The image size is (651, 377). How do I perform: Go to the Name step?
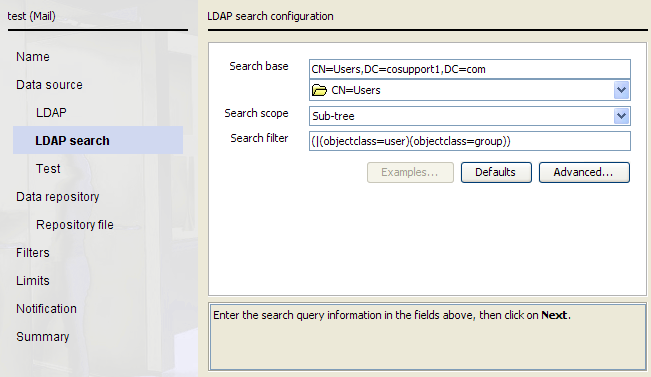point(33,56)
